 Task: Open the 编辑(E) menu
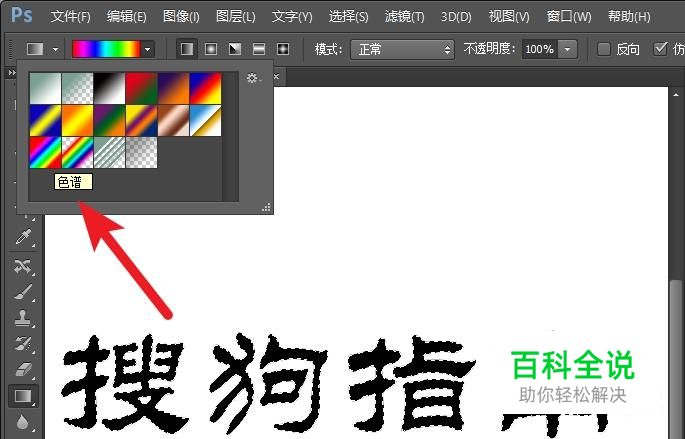tap(126, 17)
